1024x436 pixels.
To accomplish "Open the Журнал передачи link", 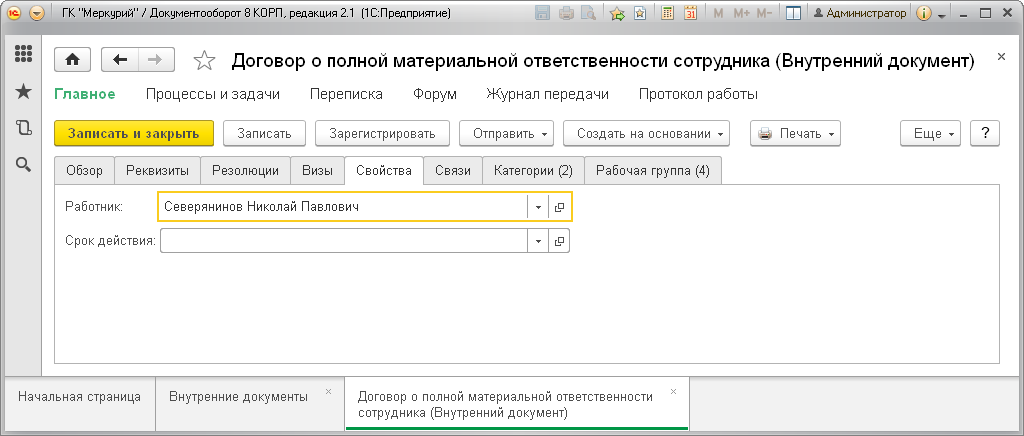I will (x=547, y=94).
